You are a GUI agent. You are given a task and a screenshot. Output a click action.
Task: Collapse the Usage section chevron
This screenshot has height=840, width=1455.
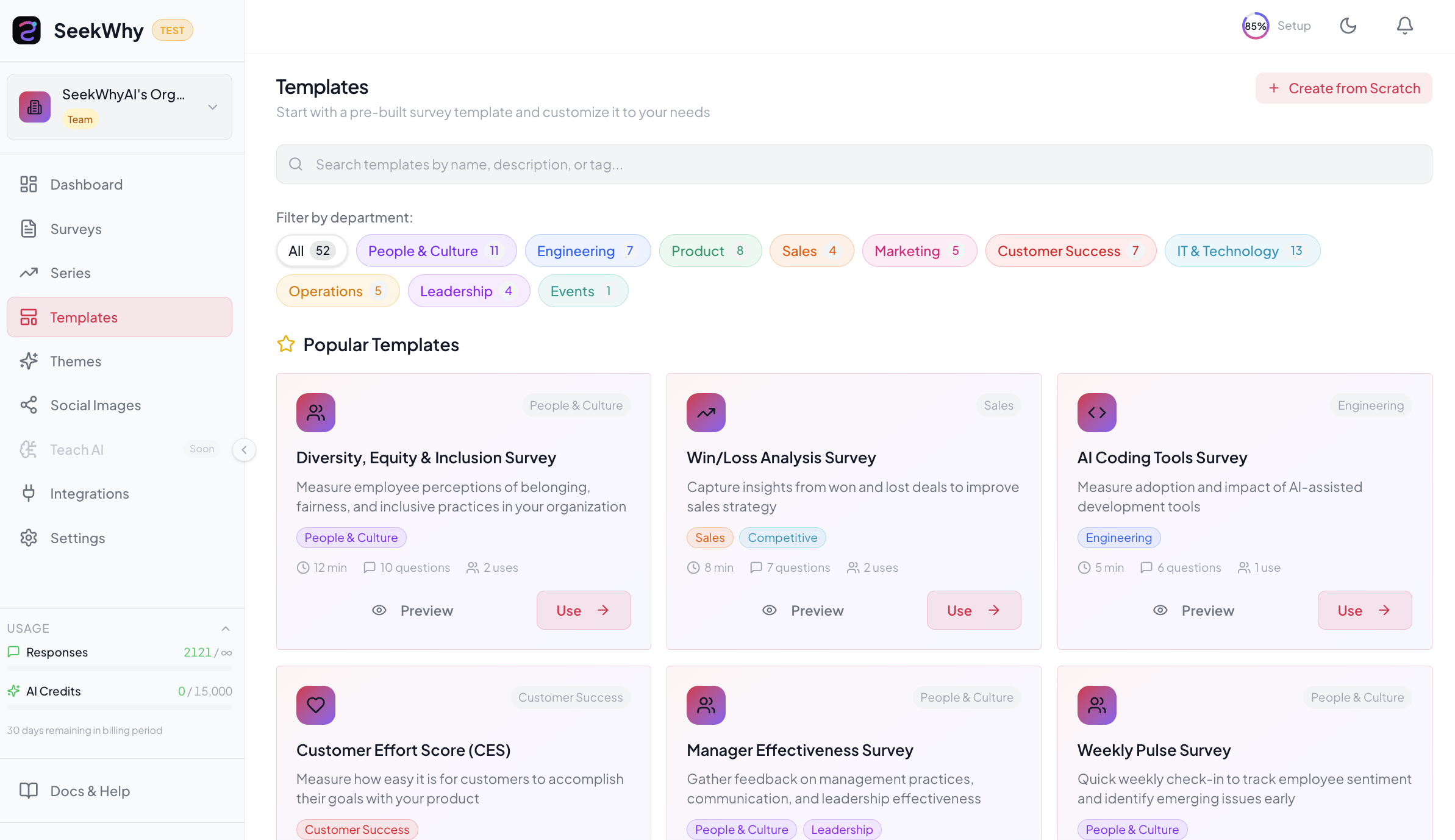coord(226,628)
